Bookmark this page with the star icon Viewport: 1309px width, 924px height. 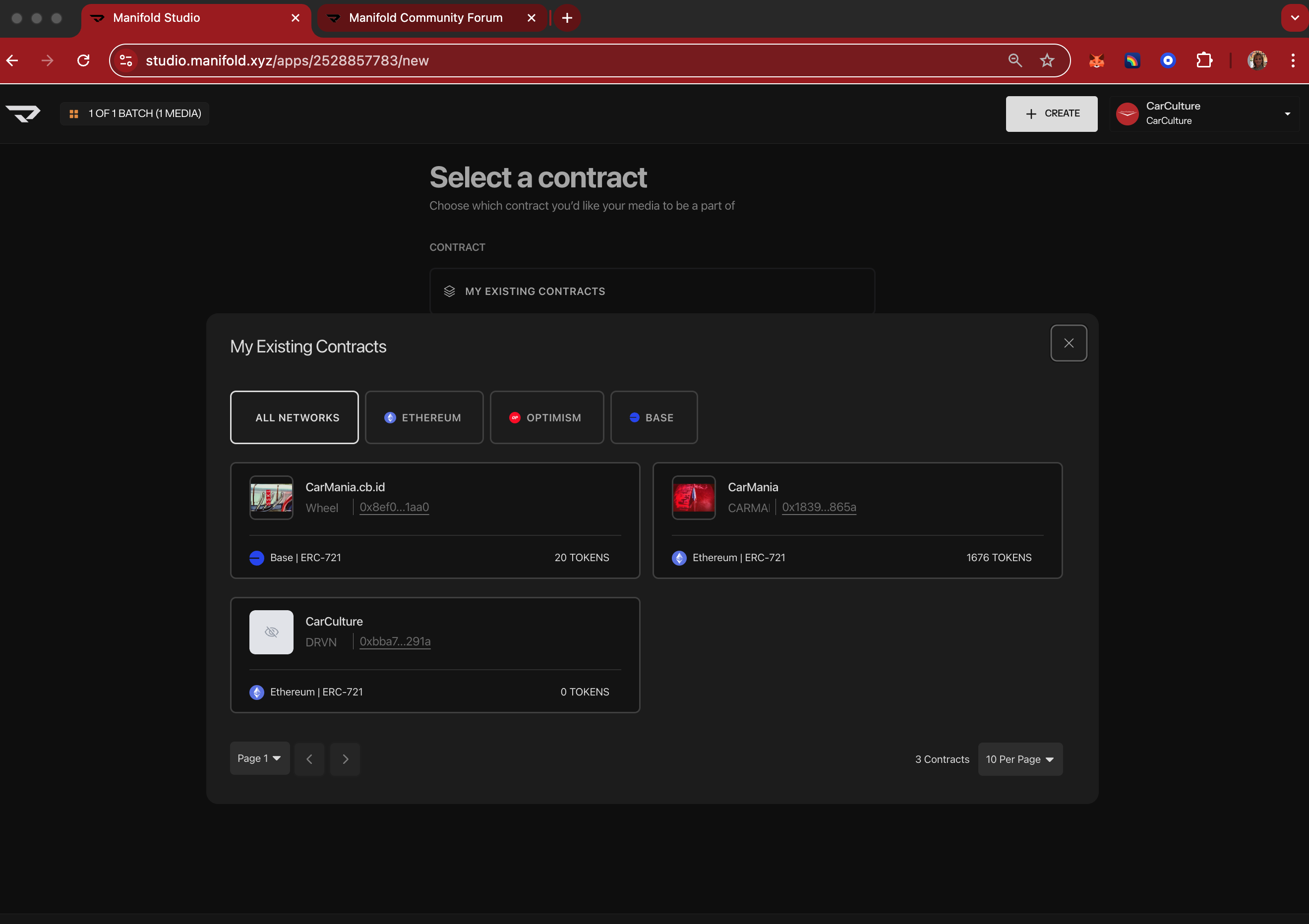[1047, 60]
